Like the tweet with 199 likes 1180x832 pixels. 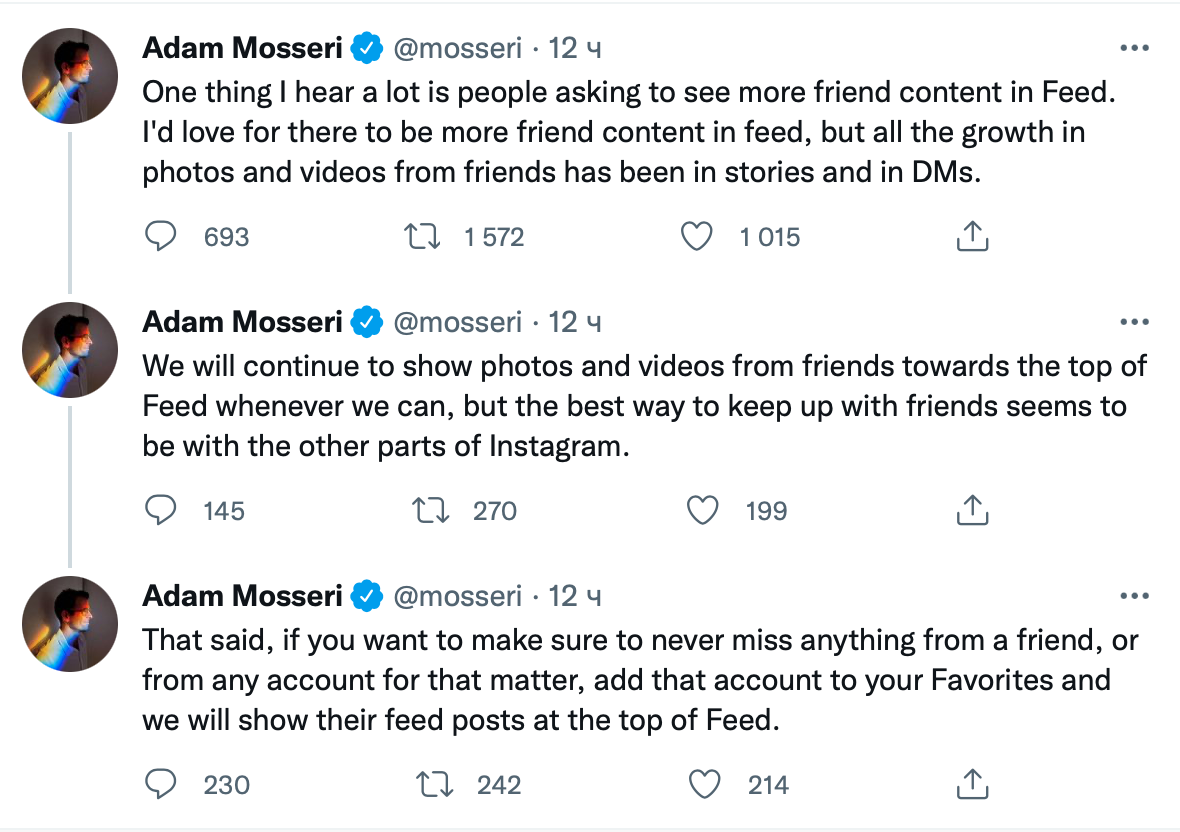704,511
